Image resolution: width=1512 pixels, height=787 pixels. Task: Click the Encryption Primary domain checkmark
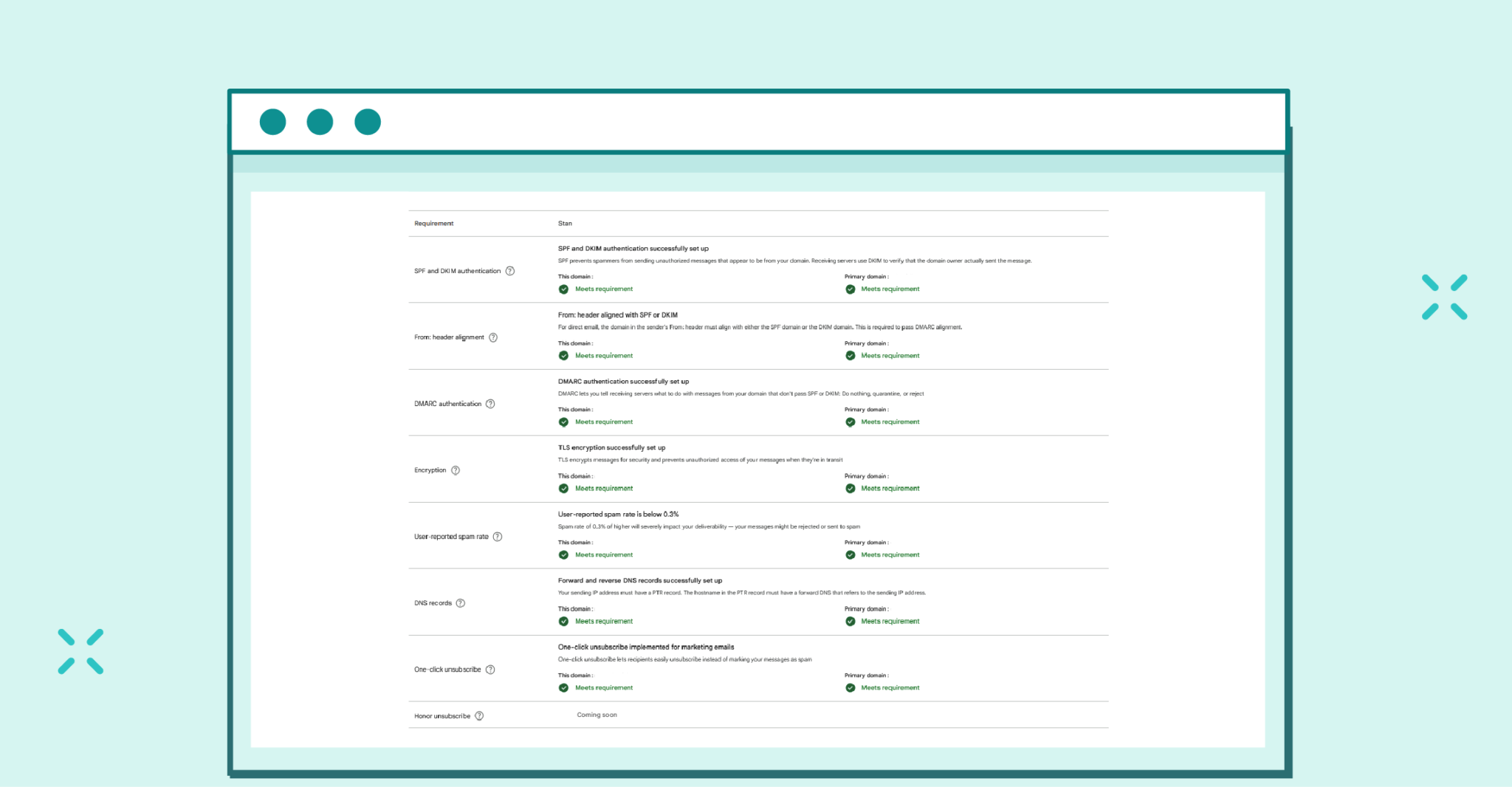850,488
